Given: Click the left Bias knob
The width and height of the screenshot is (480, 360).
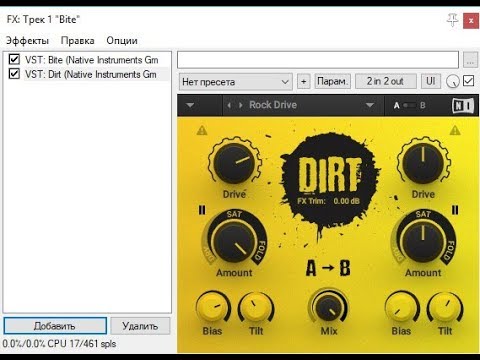Looking at the screenshot, I should pos(212,308).
